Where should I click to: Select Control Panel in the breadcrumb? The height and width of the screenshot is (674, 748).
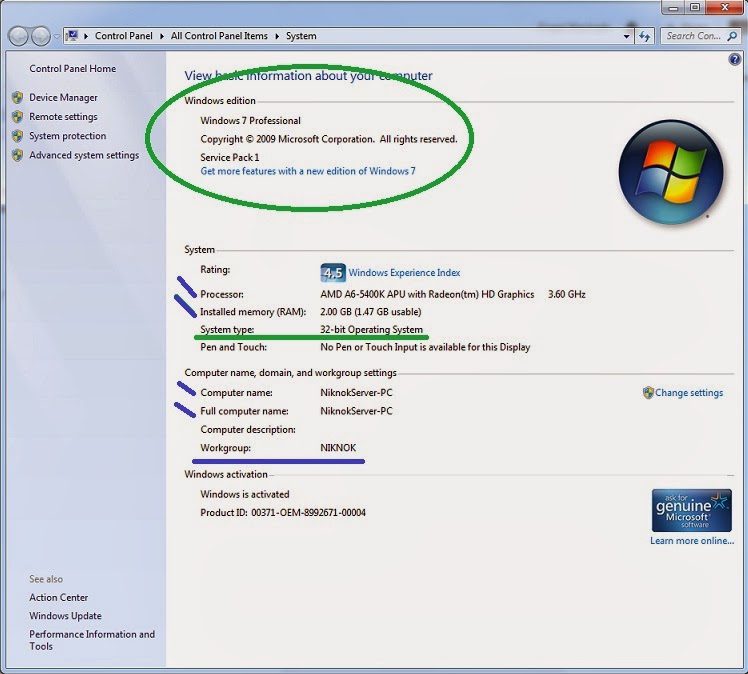point(124,36)
